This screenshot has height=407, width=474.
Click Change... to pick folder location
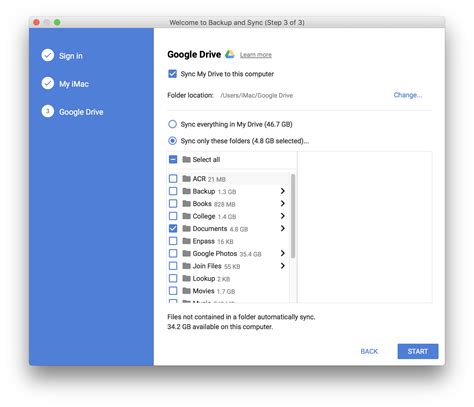click(408, 95)
